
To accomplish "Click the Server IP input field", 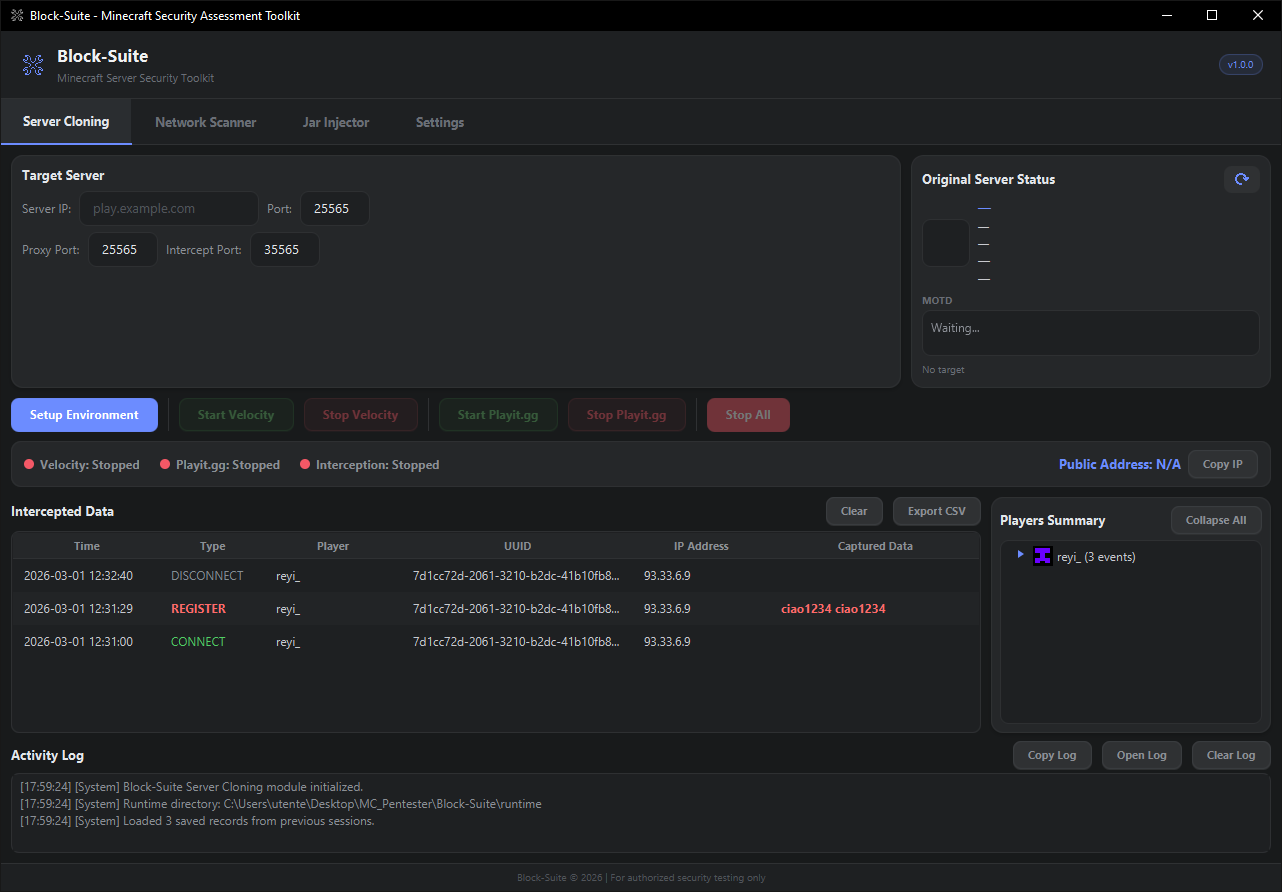I will pos(168,208).
